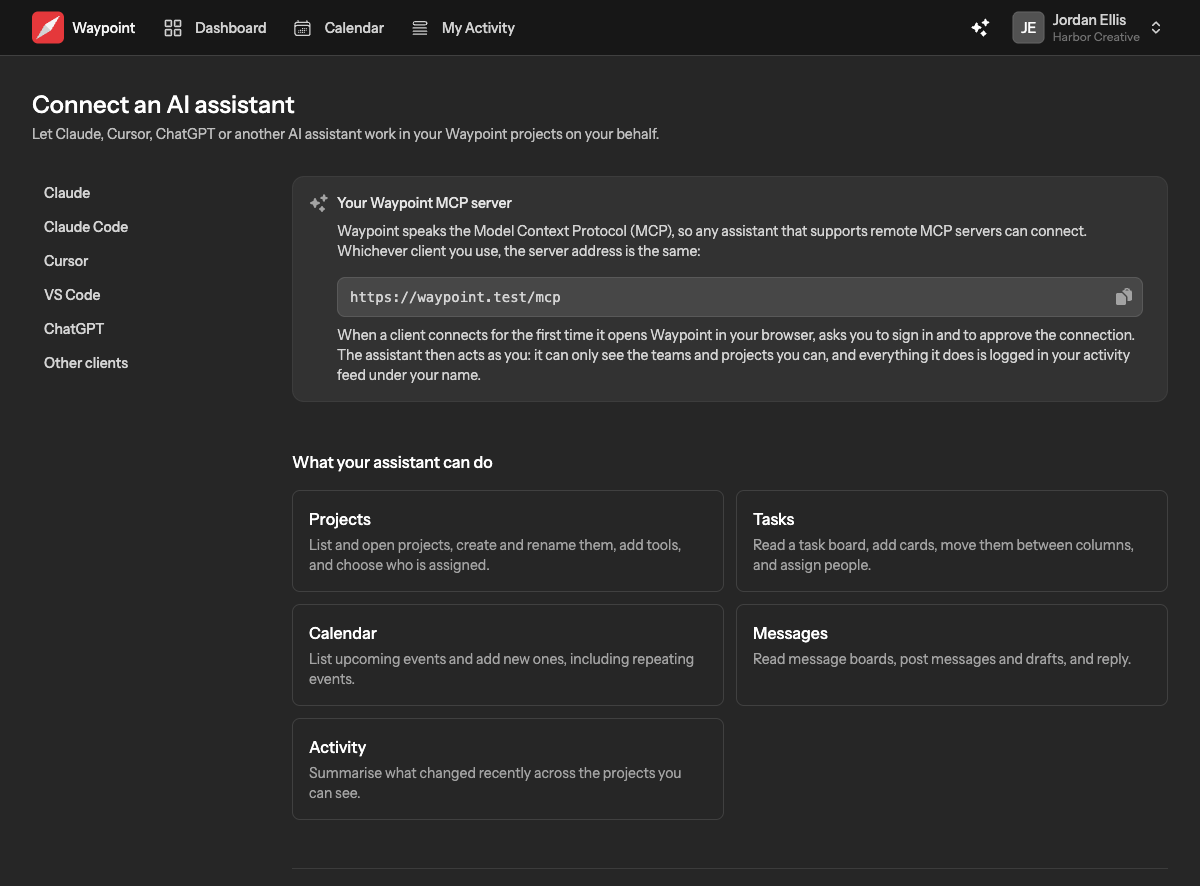Click the Dashboard grid icon
This screenshot has height=886, width=1200.
point(173,28)
